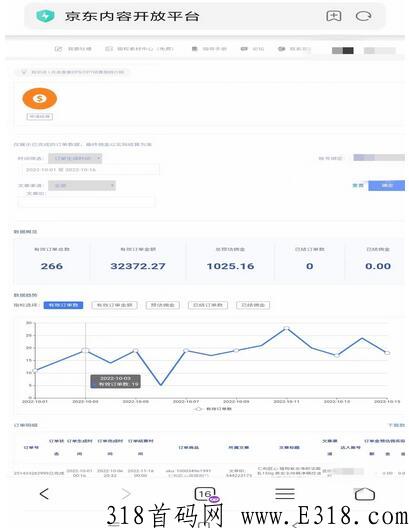Screen dimensions: 409x528
Task: Select the 有效订单数 metric toggle
Action: [63, 305]
